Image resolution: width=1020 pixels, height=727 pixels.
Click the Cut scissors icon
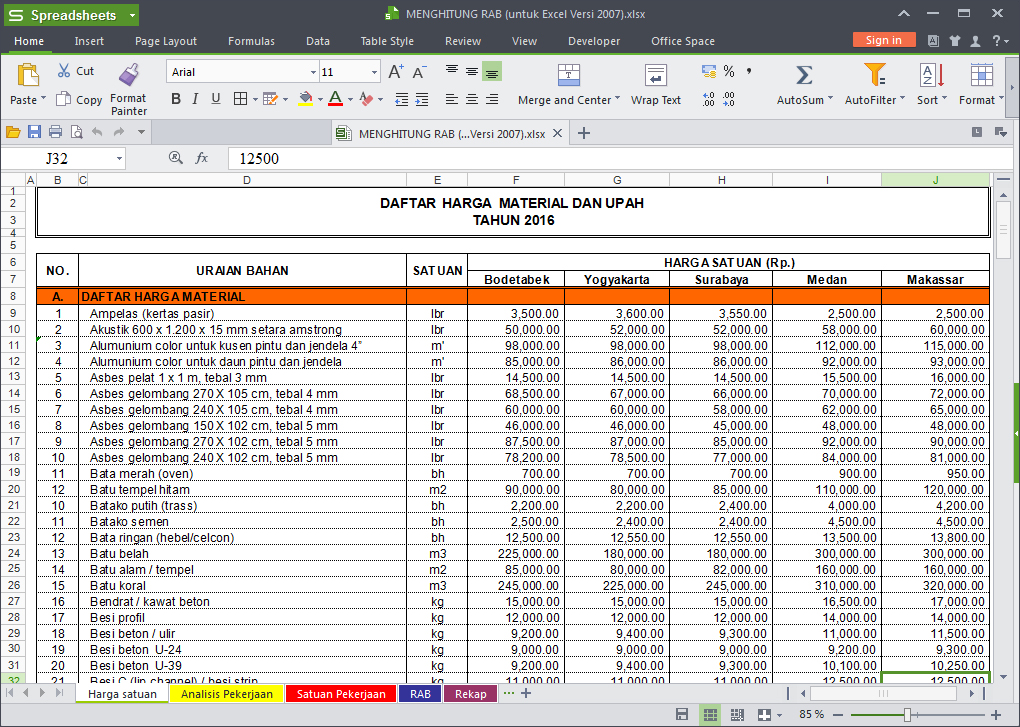click(64, 71)
